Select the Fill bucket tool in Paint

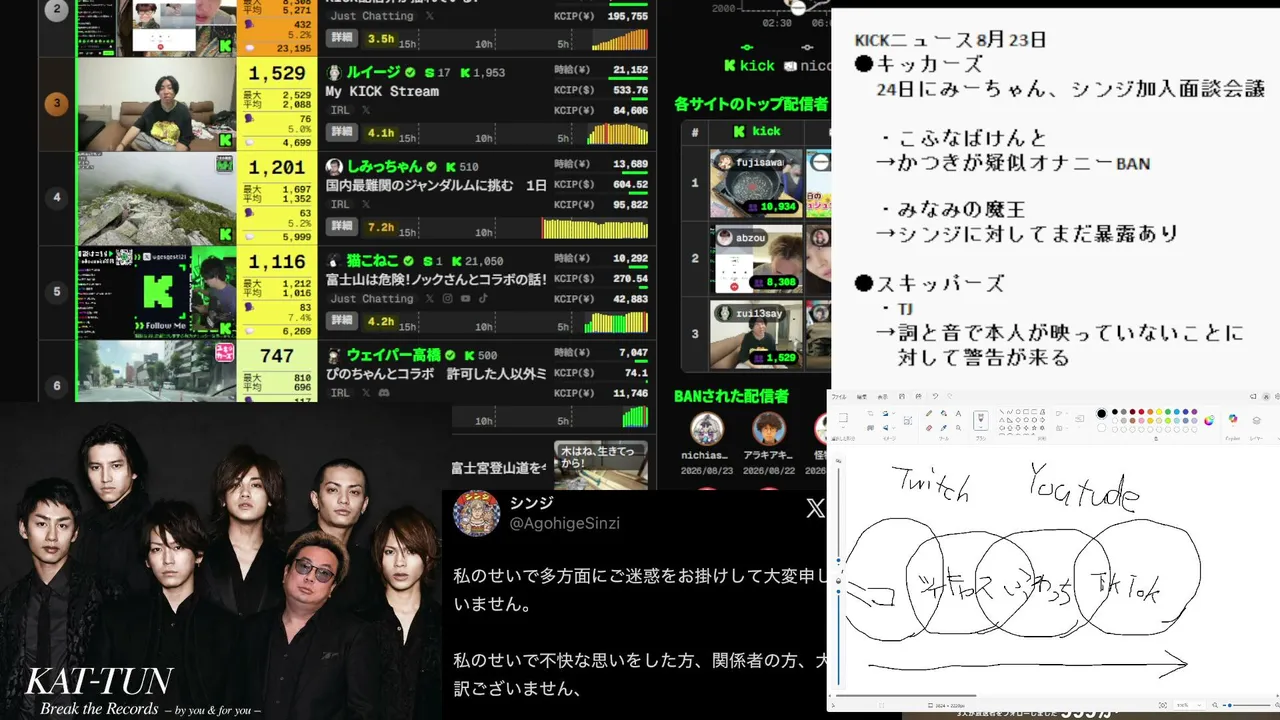tap(944, 413)
